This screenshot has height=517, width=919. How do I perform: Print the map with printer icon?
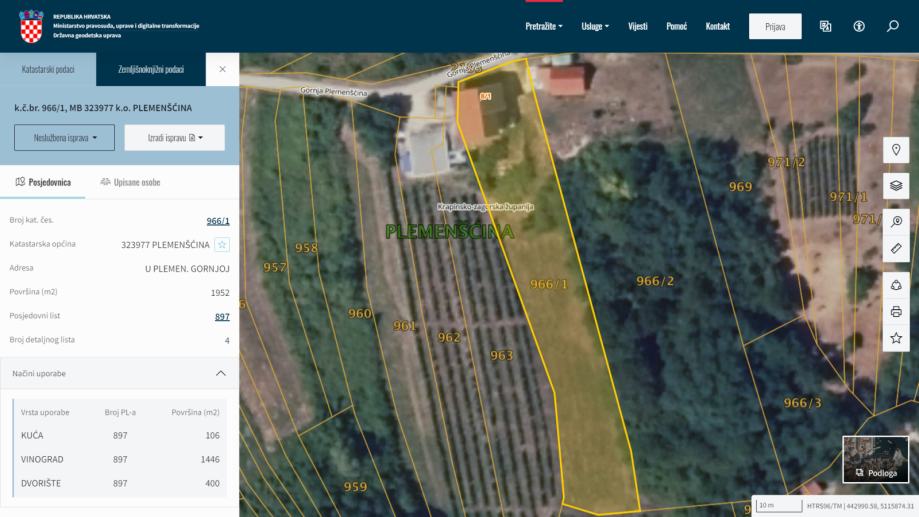click(x=896, y=311)
